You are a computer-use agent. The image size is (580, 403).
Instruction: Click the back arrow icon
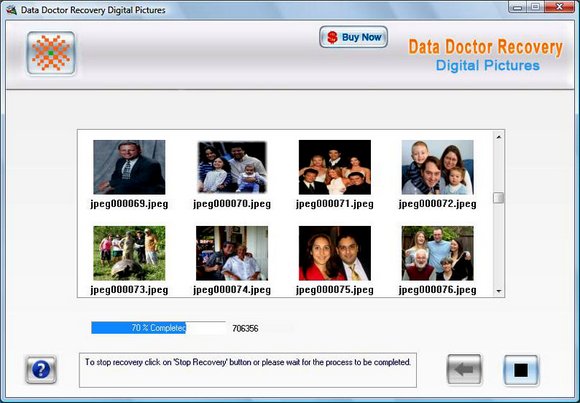(x=464, y=369)
